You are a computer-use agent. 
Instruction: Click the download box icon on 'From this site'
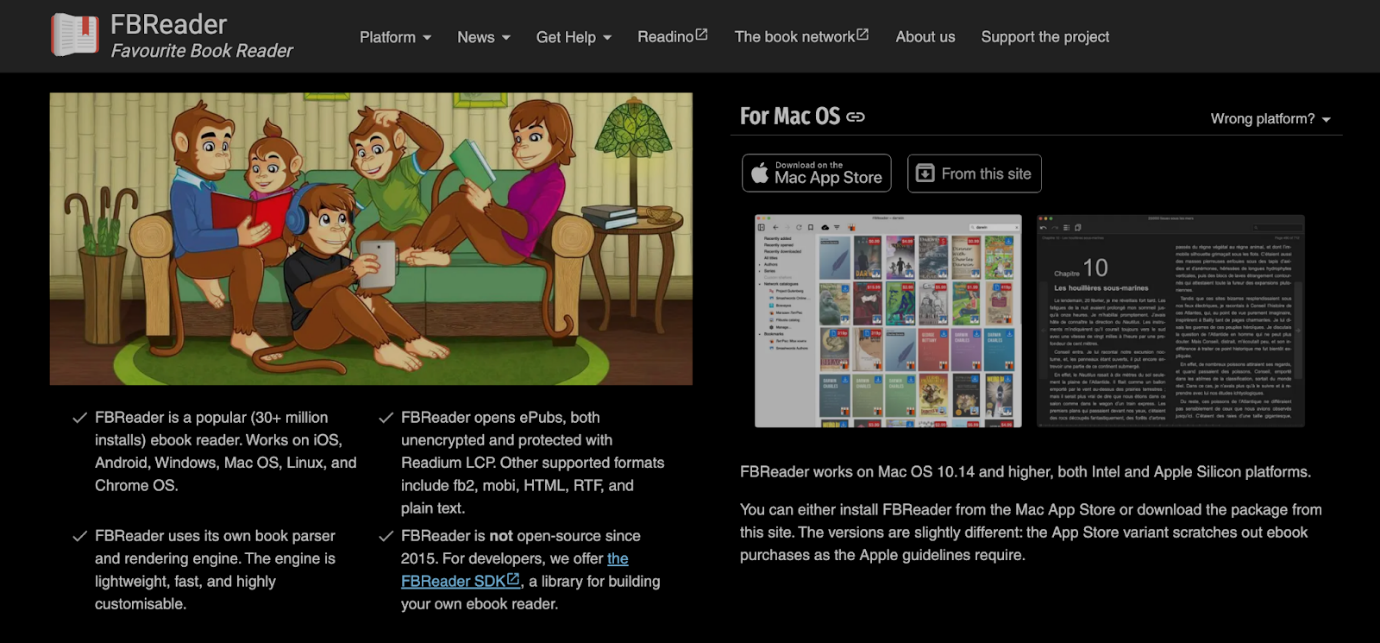coord(925,172)
